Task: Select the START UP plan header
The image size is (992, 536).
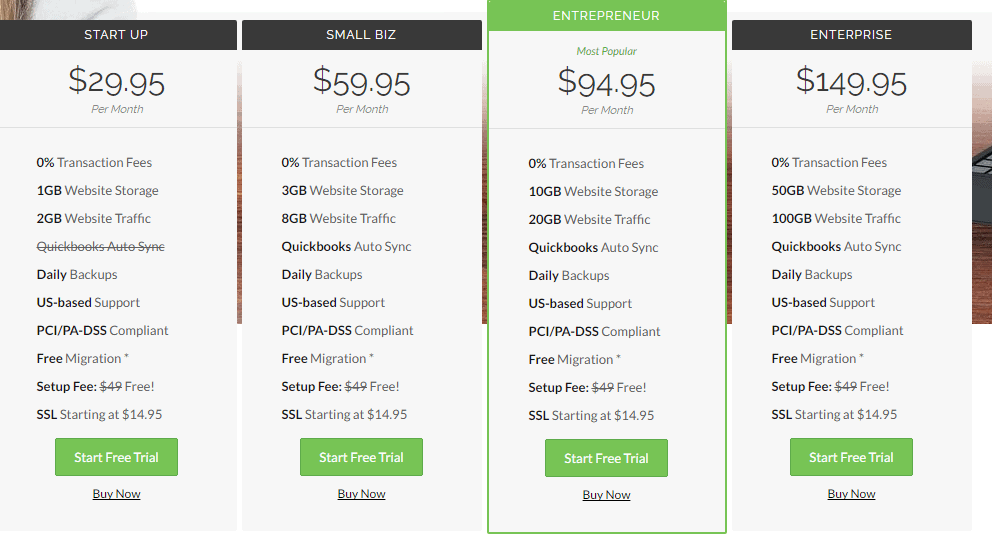Action: (x=116, y=35)
